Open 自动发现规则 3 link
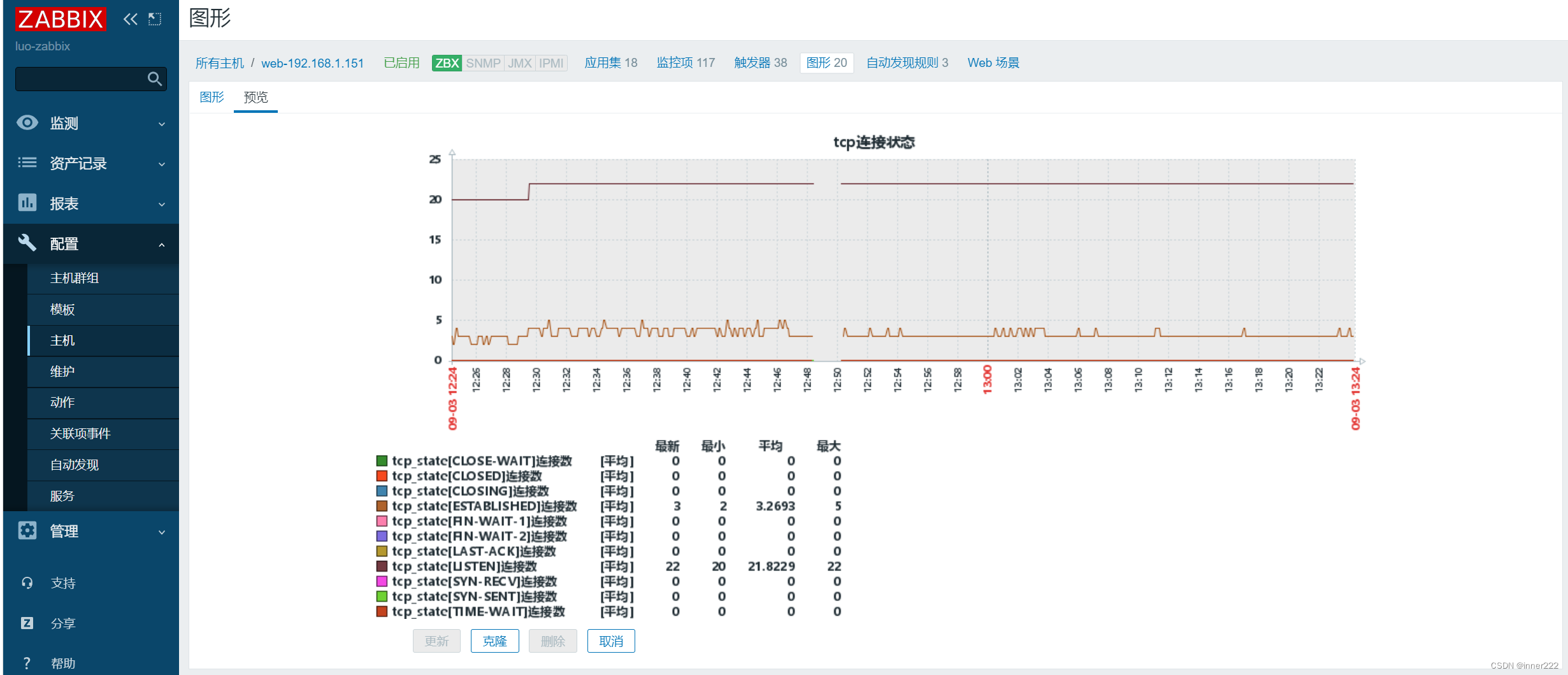 click(907, 63)
